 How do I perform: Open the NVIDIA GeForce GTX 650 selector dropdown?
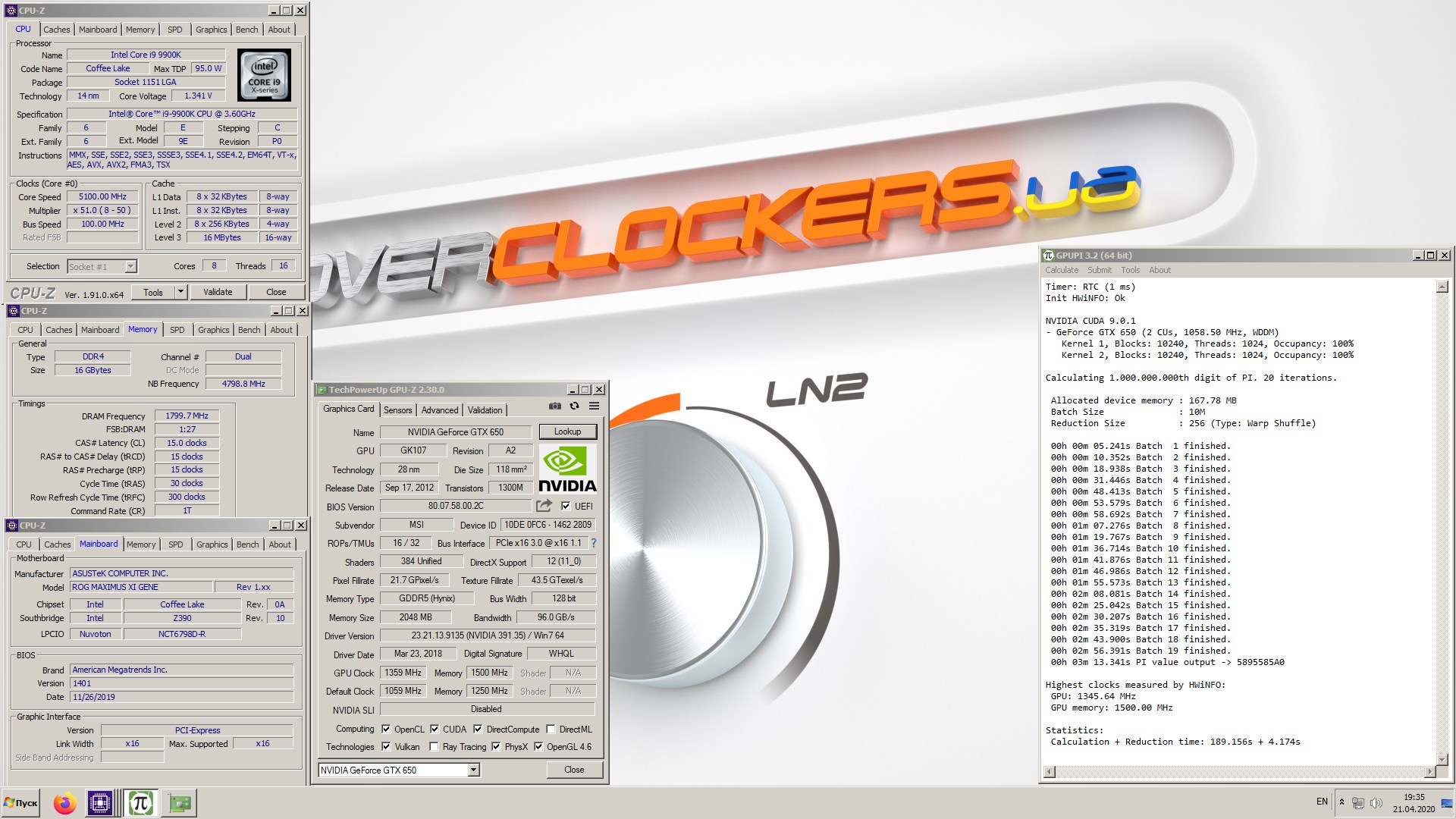coord(473,770)
